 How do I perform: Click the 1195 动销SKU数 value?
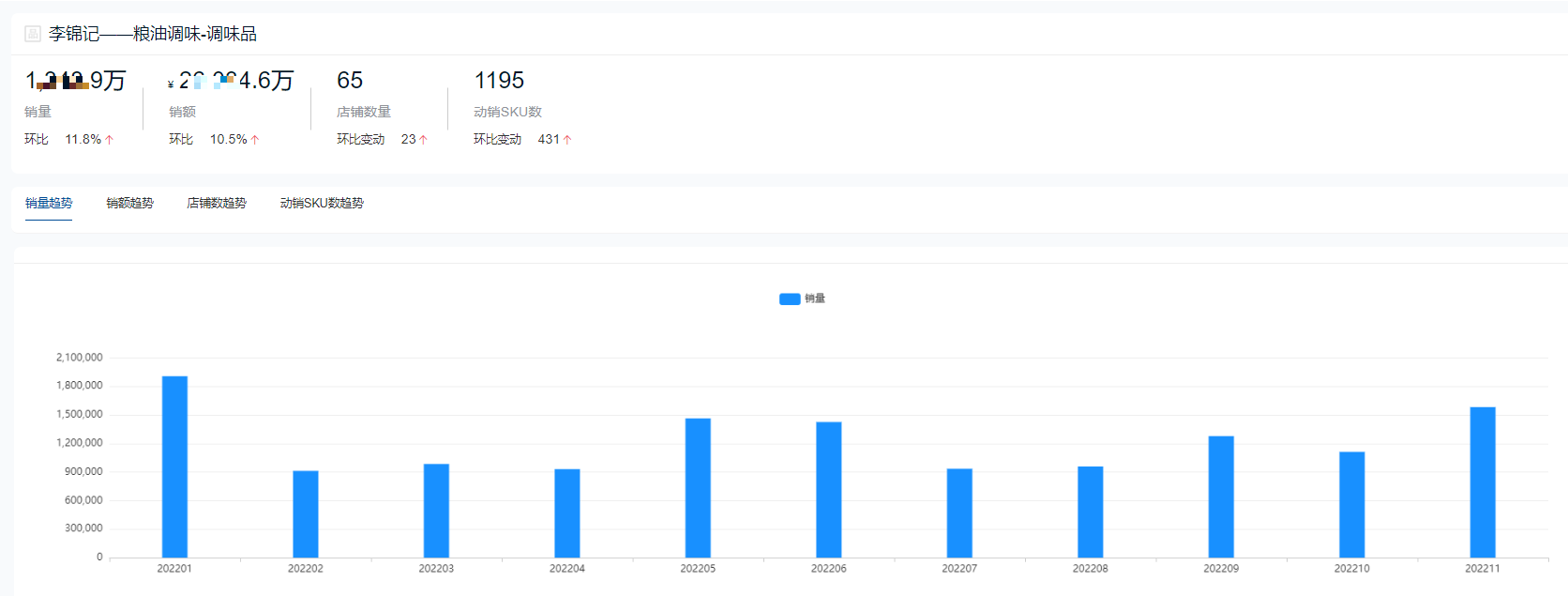click(x=499, y=81)
